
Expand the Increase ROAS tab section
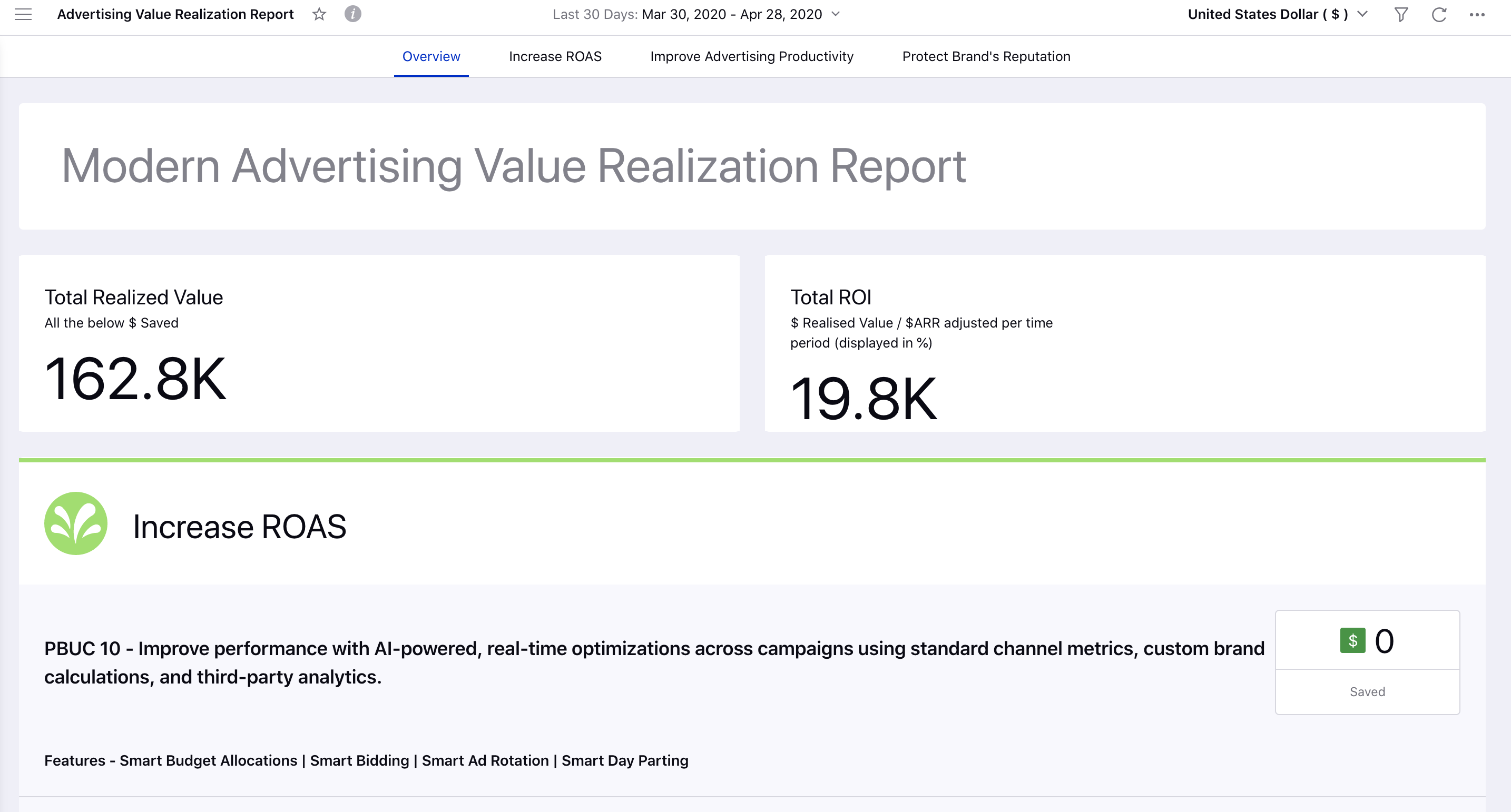(556, 56)
